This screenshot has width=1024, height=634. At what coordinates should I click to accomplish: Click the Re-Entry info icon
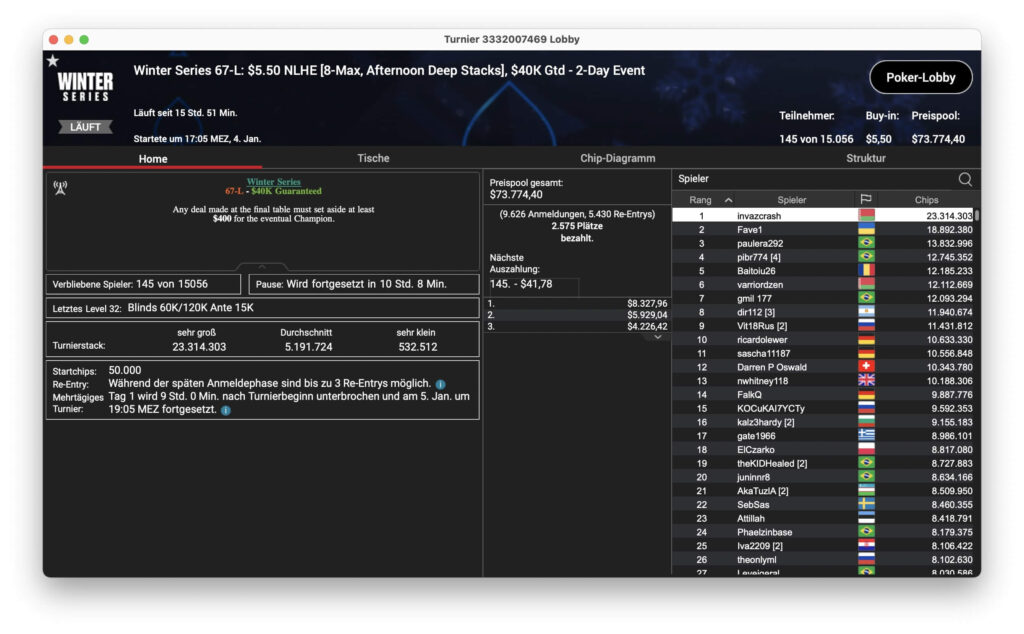(x=440, y=384)
